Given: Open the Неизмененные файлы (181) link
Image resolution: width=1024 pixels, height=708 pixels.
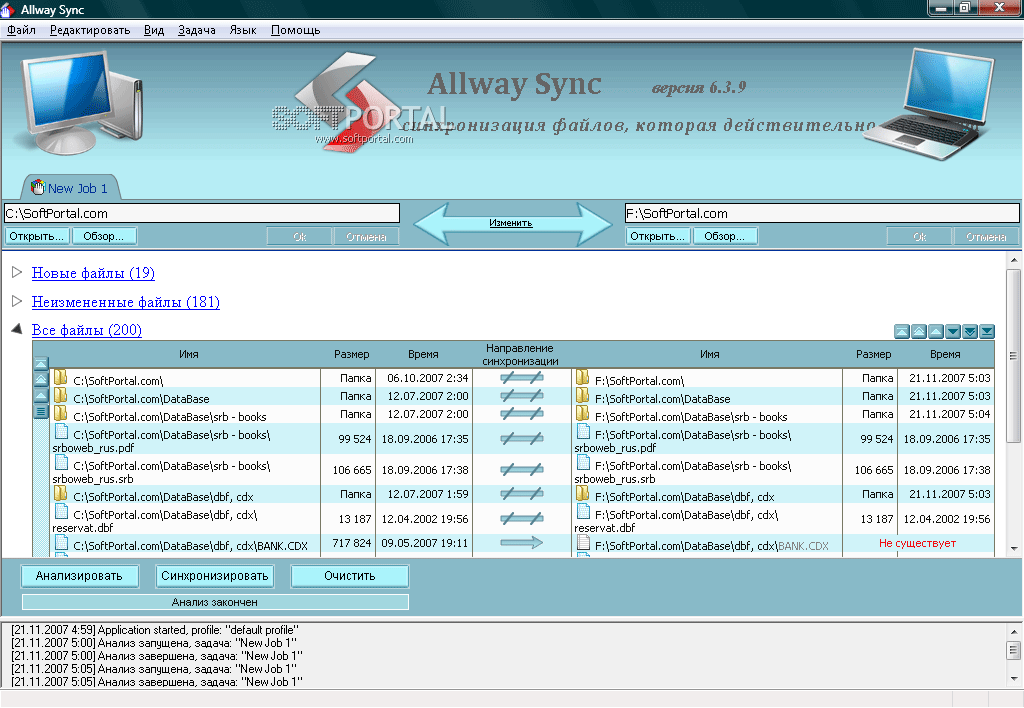Looking at the screenshot, I should 125,302.
